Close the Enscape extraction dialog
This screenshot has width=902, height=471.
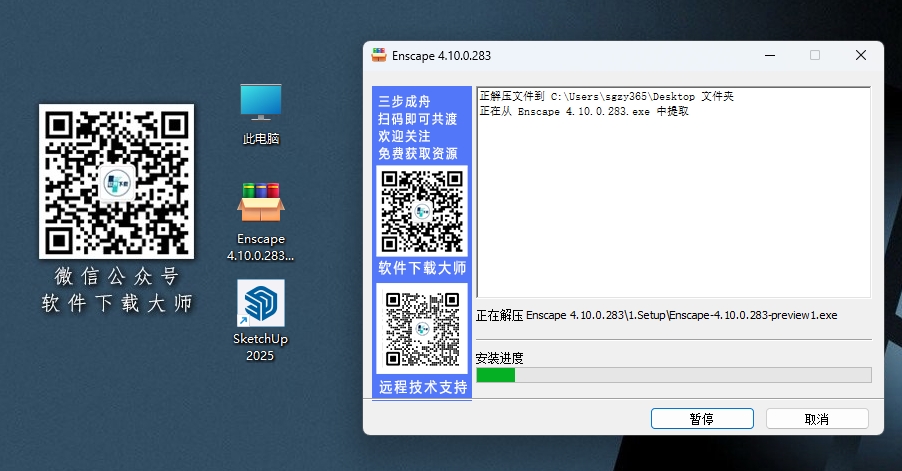click(x=861, y=55)
